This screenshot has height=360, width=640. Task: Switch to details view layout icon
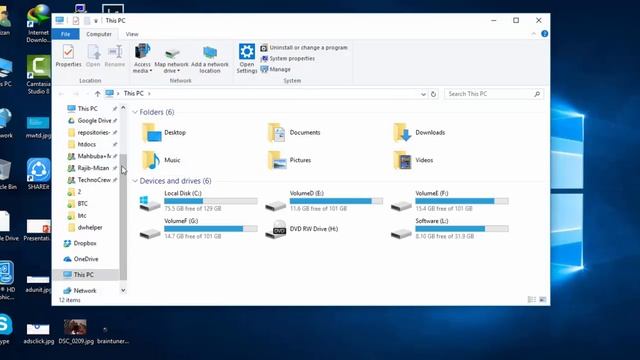pyautogui.click(x=532, y=300)
